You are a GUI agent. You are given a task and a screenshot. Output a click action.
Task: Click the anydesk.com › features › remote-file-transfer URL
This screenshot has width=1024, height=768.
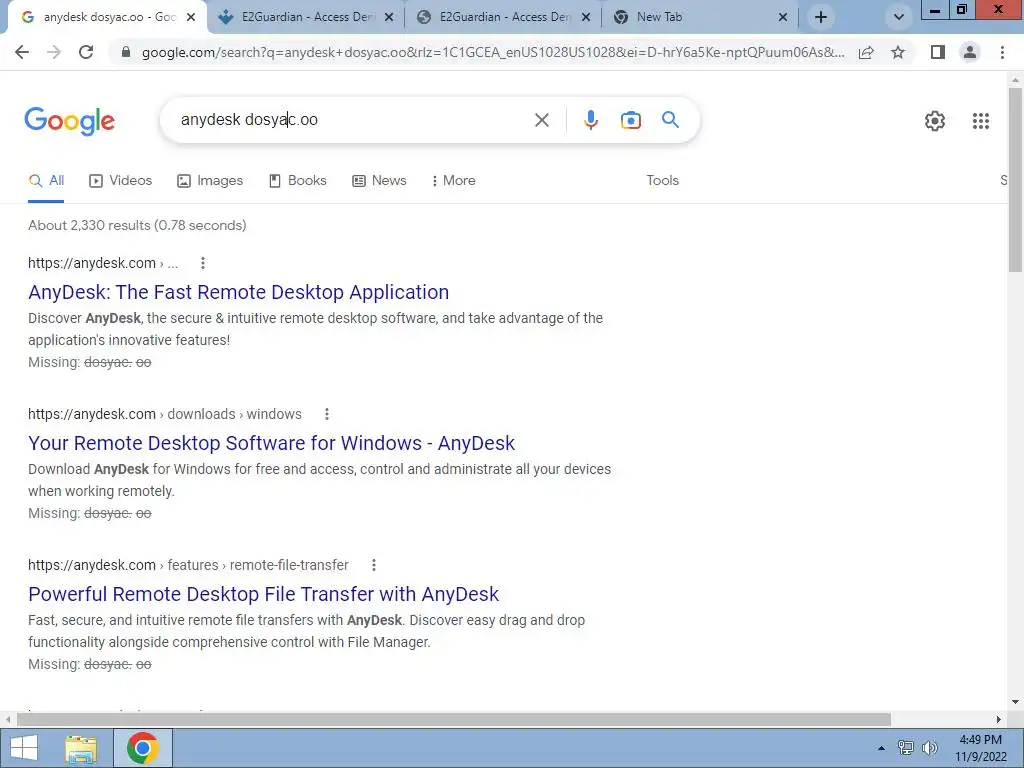coord(188,565)
